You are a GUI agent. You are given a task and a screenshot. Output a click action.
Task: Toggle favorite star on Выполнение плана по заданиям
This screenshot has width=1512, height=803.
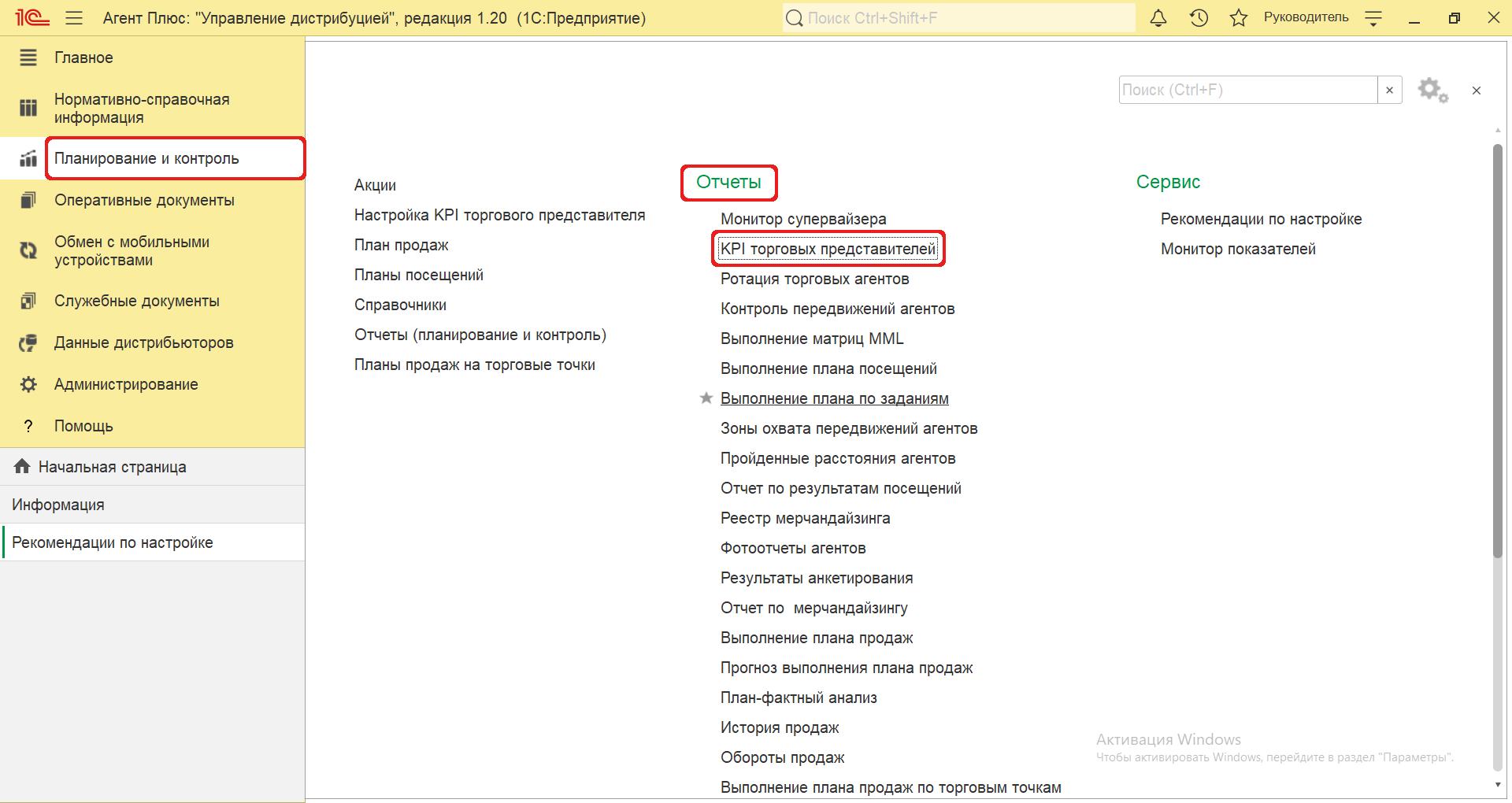(x=705, y=398)
